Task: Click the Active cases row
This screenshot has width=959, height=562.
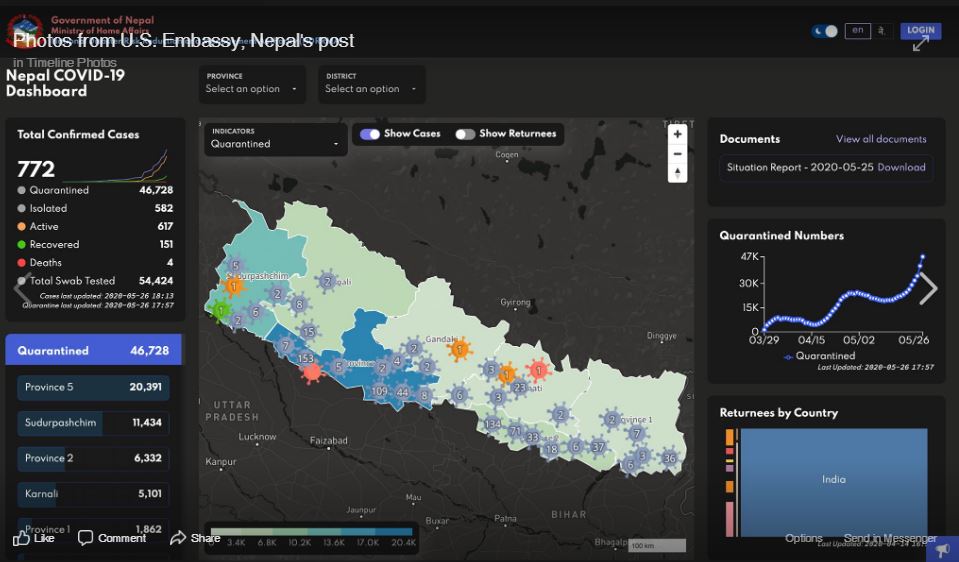Action: pyautogui.click(x=95, y=226)
